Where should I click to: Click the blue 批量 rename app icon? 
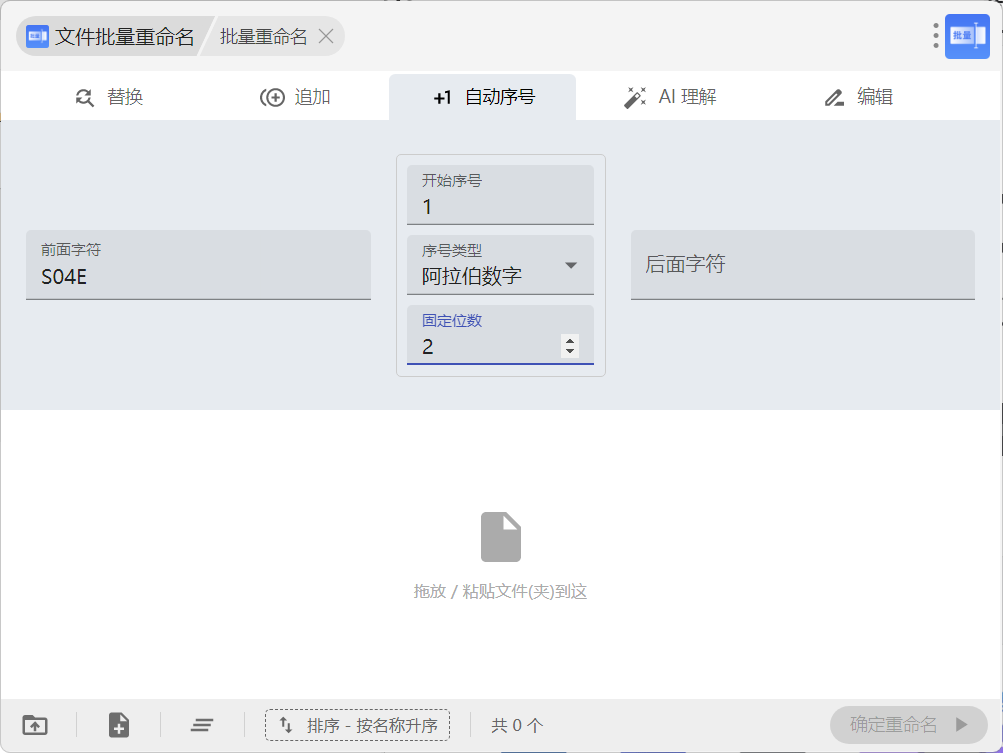[966, 36]
